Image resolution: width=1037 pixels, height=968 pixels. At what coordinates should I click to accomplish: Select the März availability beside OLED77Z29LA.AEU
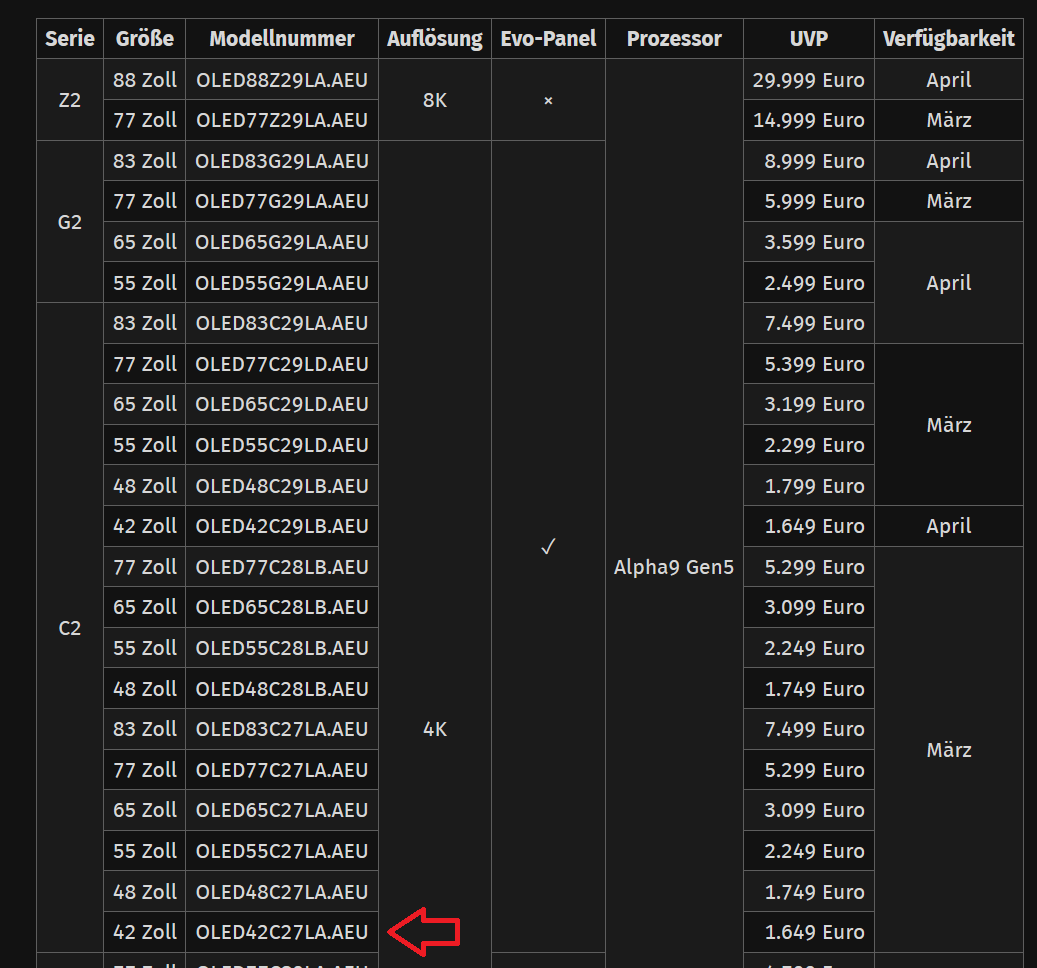948,120
